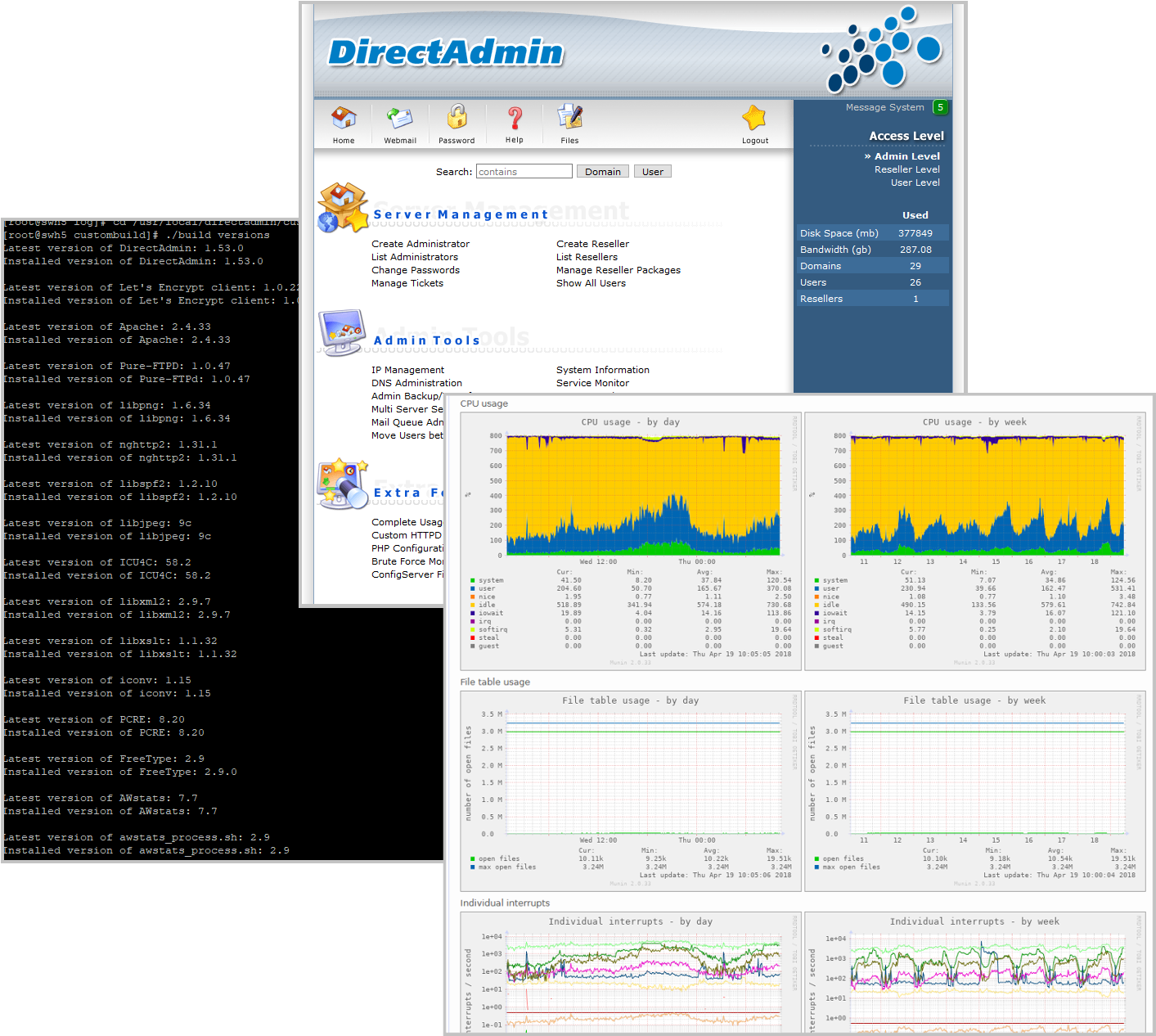1156x1036 pixels.
Task: Click the ./build versions command in terminal
Action: (x=218, y=235)
